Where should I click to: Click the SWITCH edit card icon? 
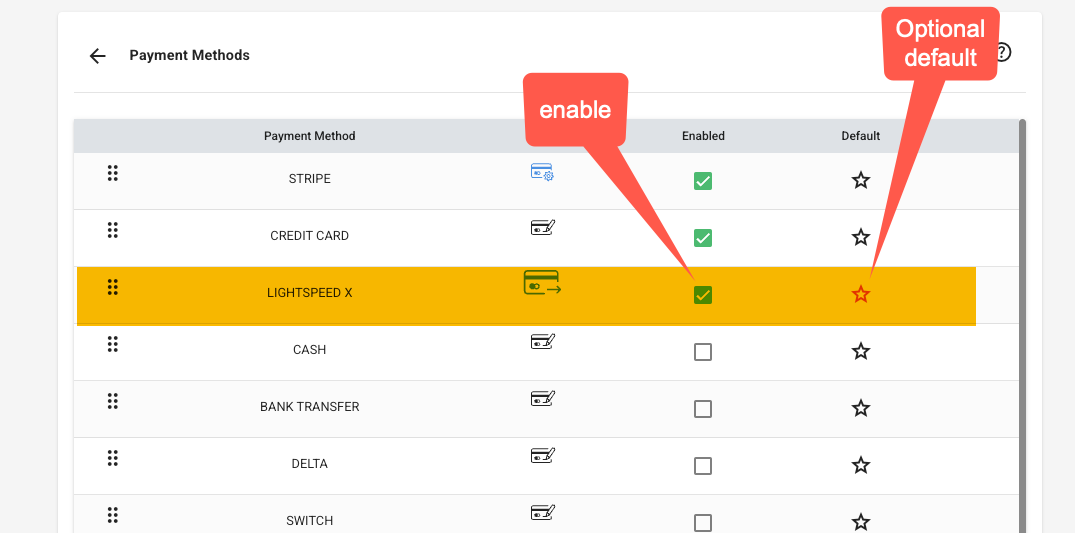tap(543, 512)
